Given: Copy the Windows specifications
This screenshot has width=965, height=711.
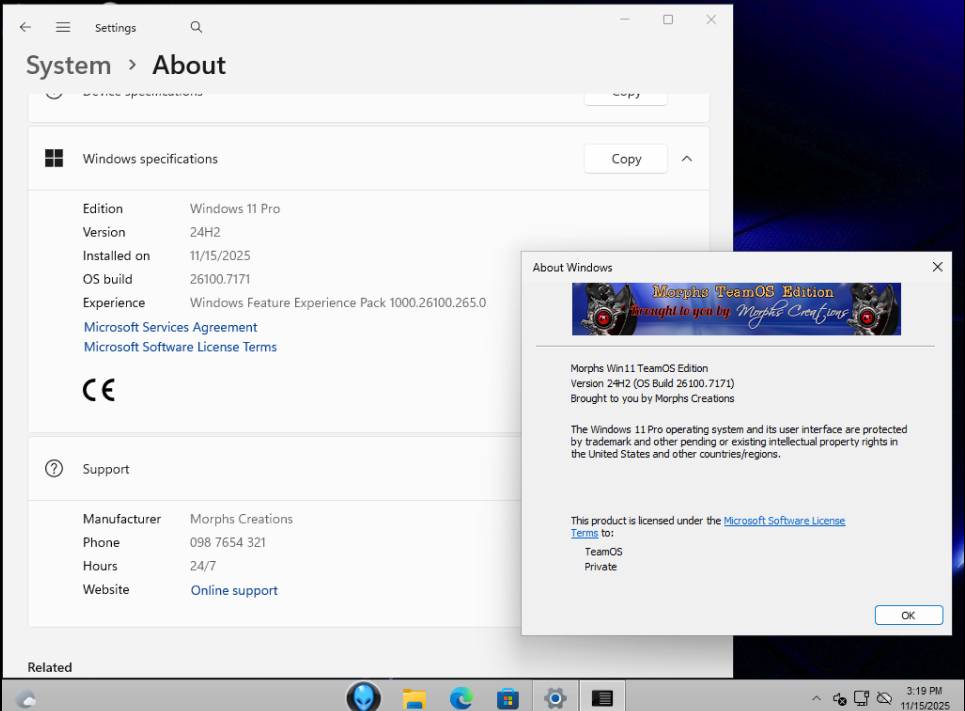Looking at the screenshot, I should [626, 159].
